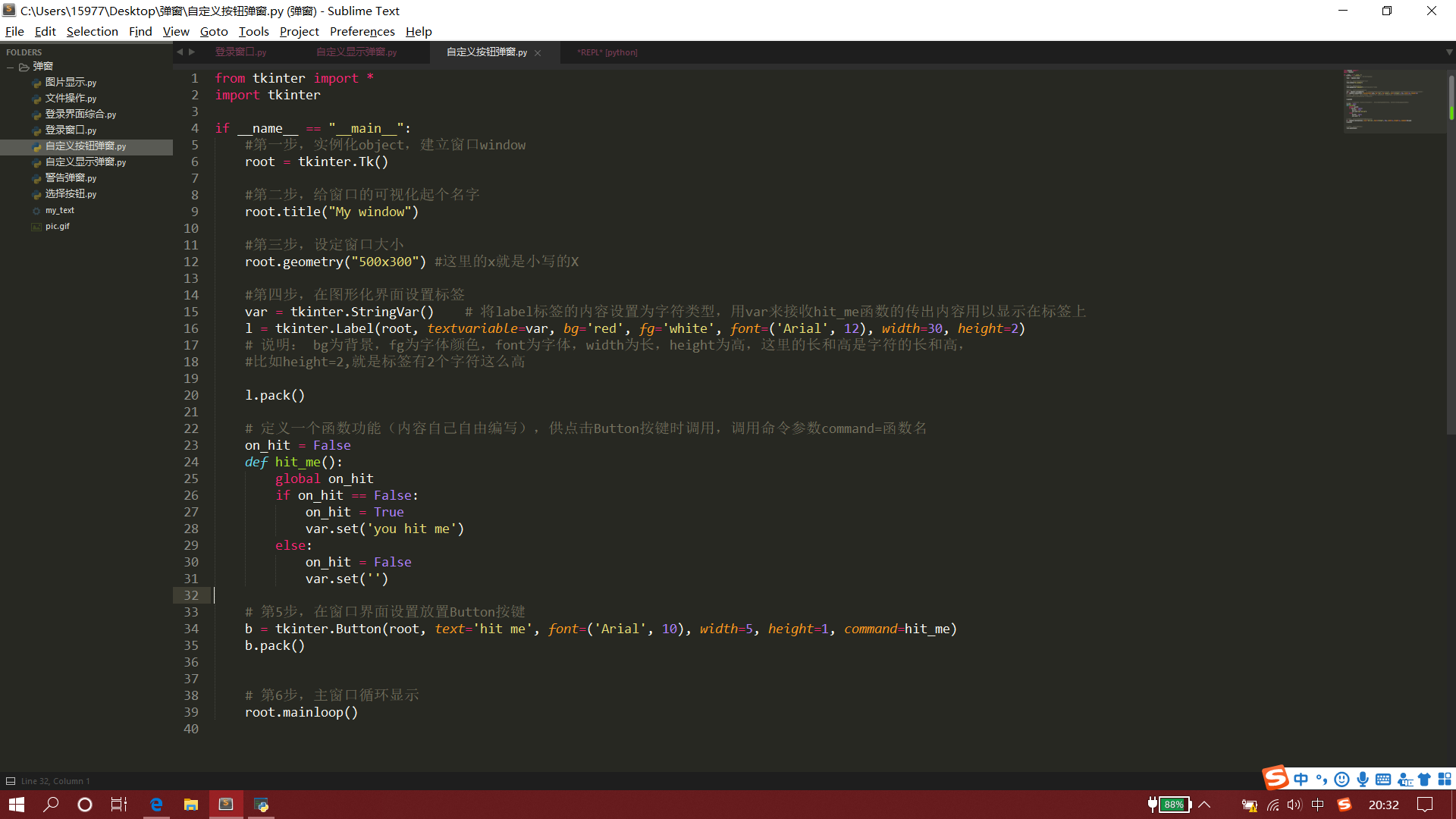
Task: Click Sogou microphone voice input icon
Action: (1363, 780)
